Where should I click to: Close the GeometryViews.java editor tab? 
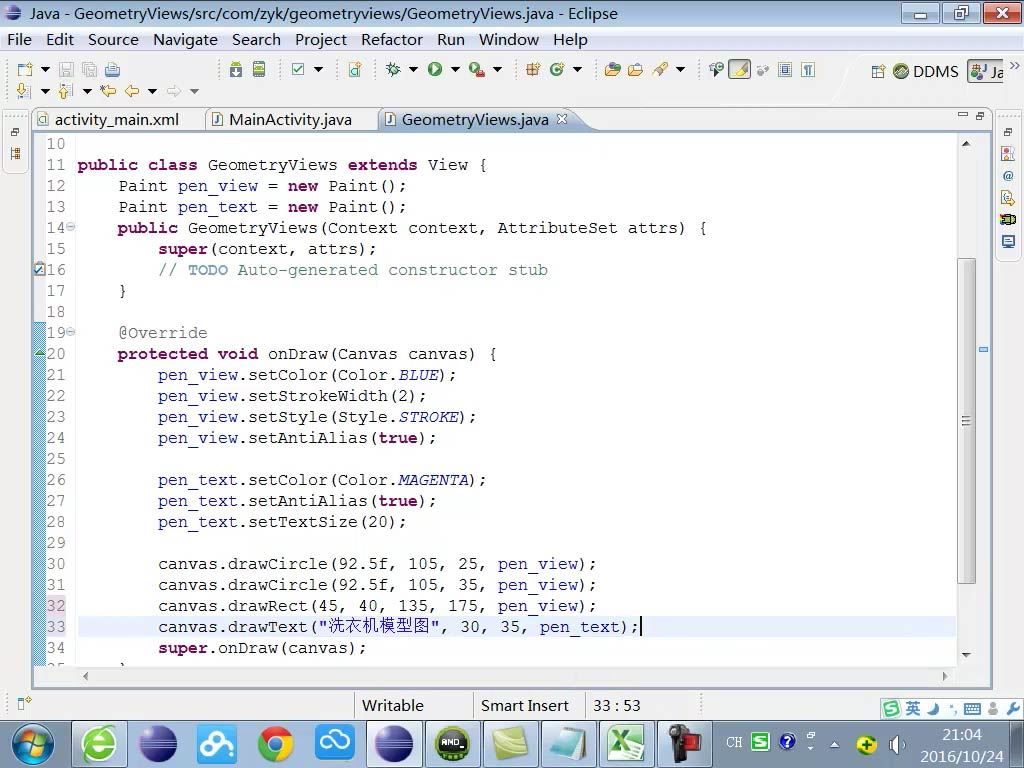coord(562,119)
